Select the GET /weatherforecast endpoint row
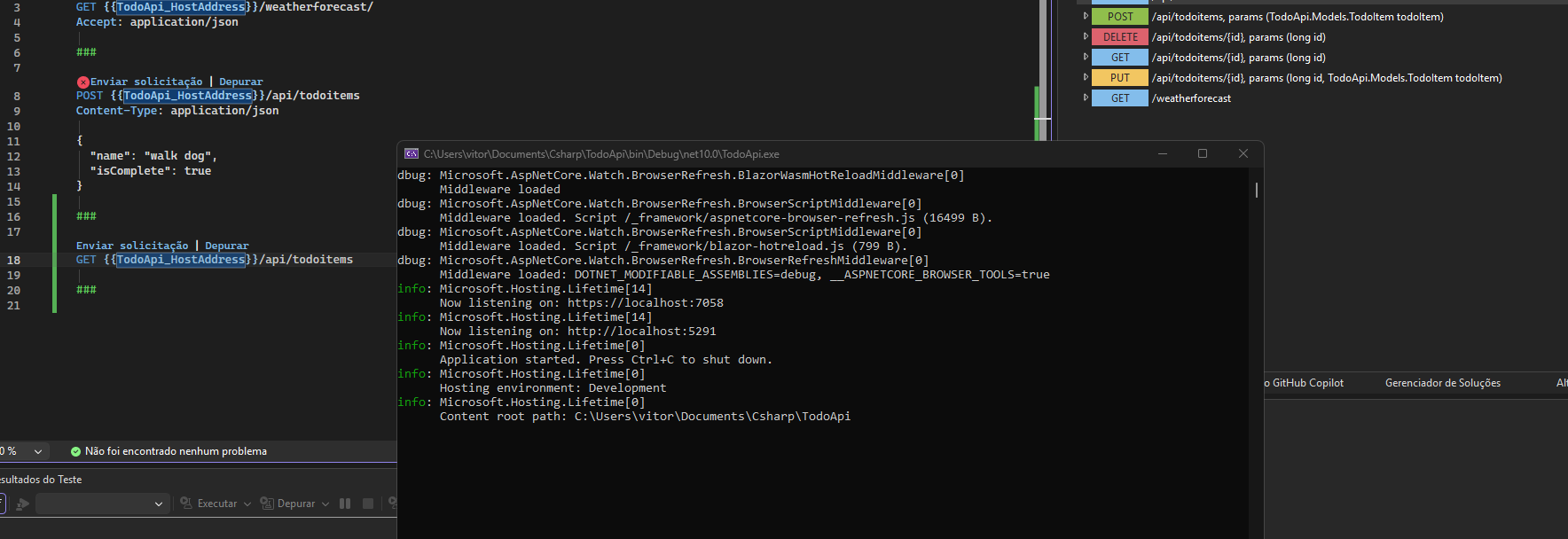The image size is (1568, 539). click(x=1162, y=98)
